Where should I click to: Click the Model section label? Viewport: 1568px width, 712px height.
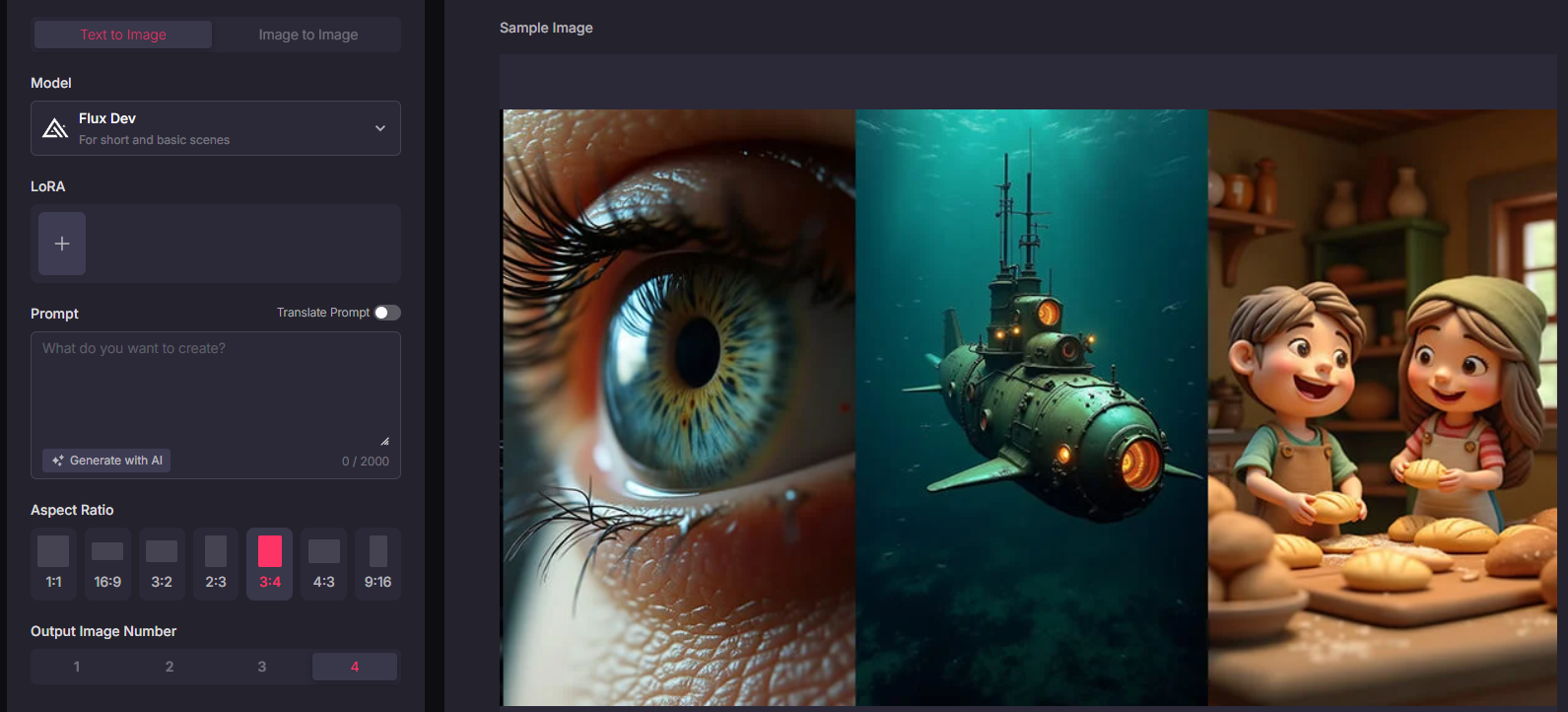tap(51, 83)
